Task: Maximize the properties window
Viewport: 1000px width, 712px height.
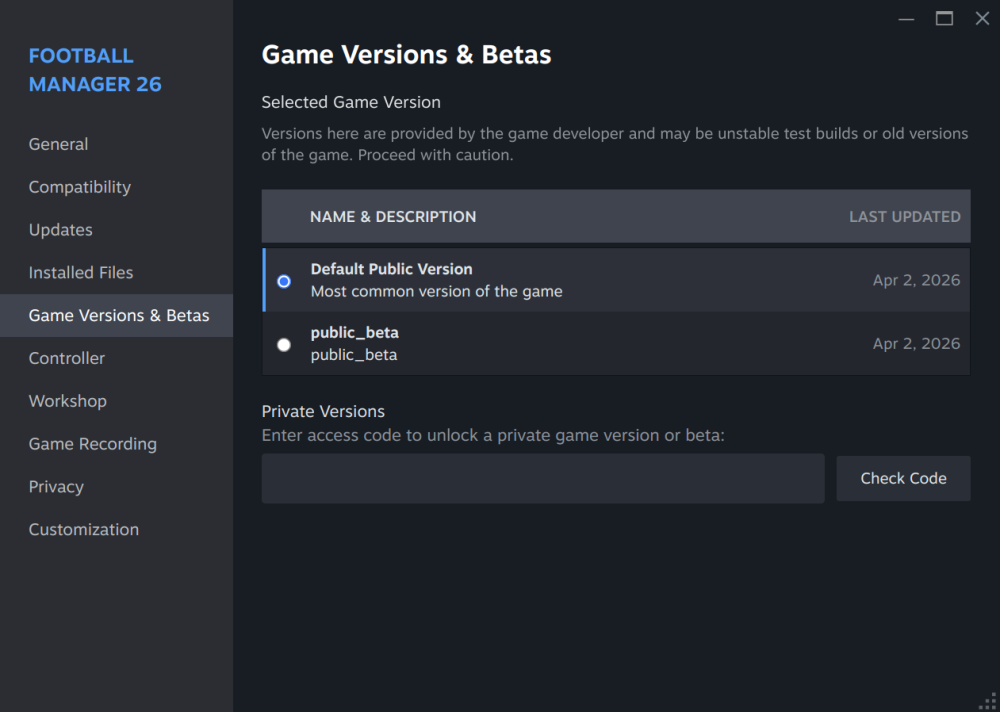Action: (x=944, y=19)
